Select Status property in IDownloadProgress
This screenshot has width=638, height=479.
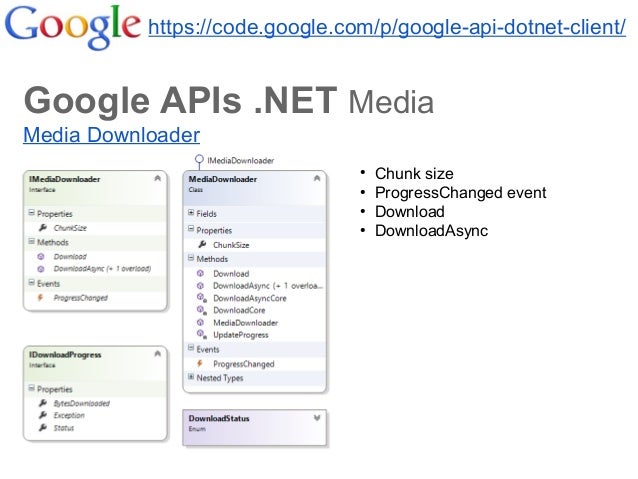[64, 428]
